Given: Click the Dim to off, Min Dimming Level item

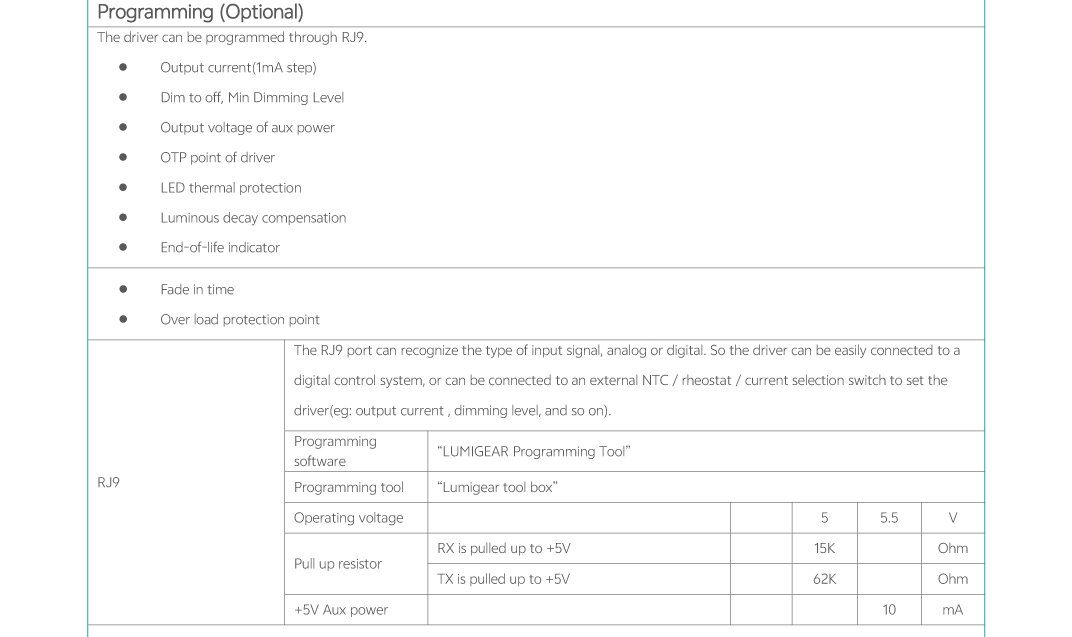Looking at the screenshot, I should pyautogui.click(x=252, y=98).
